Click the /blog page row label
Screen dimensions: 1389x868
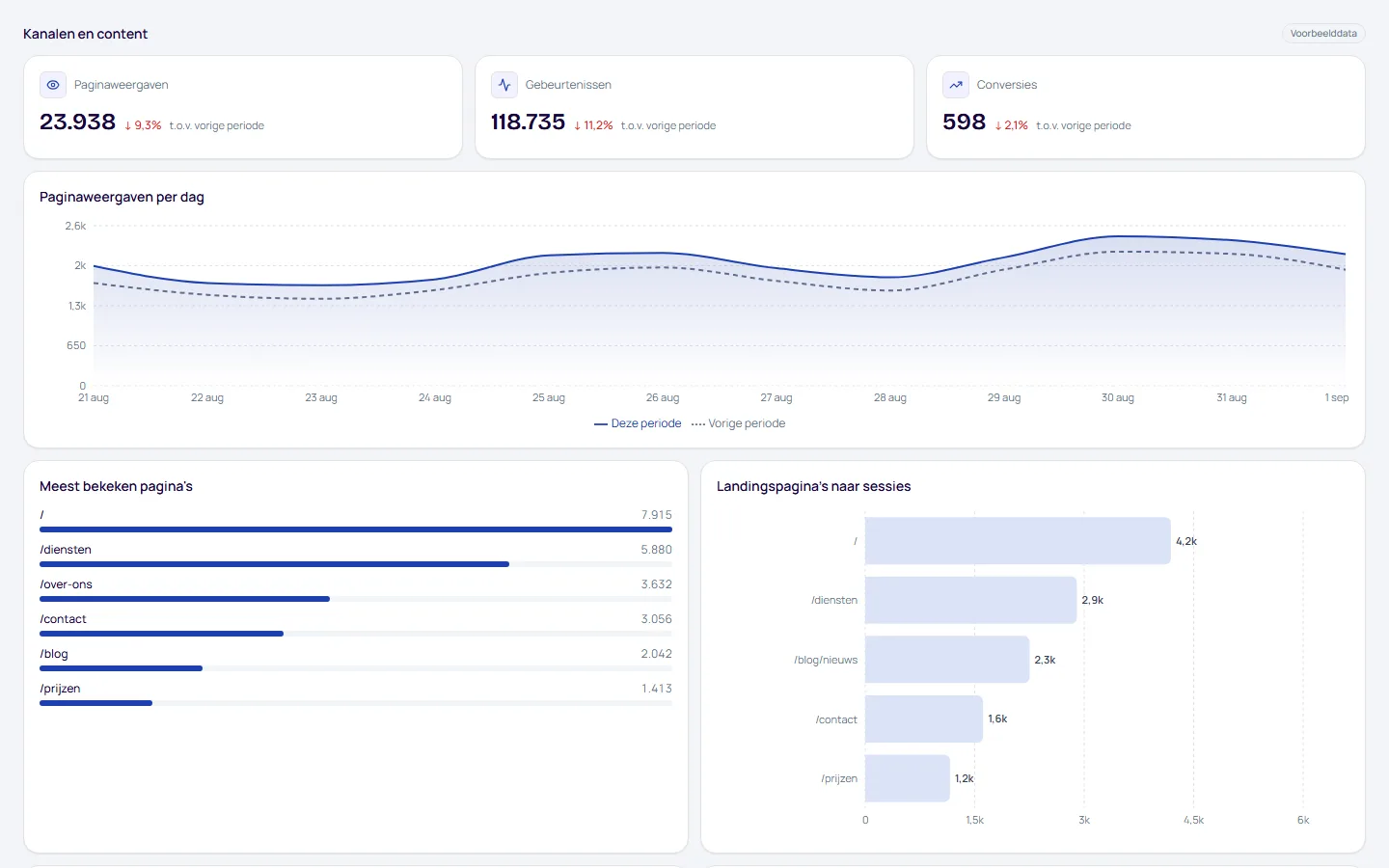click(54, 654)
